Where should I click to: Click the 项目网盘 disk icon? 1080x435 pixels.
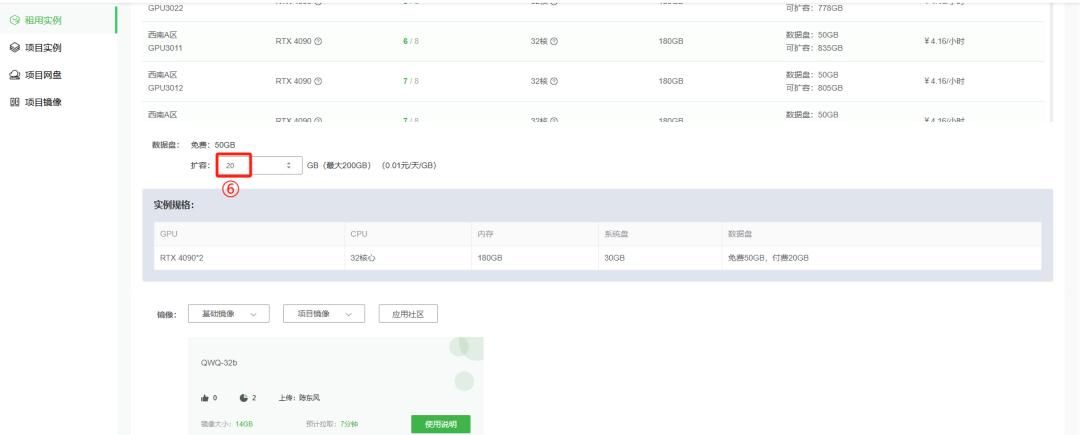pos(14,75)
